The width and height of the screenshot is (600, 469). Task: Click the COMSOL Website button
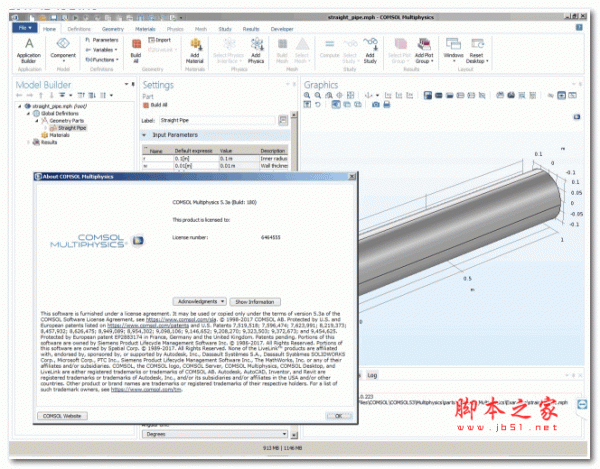(62, 416)
